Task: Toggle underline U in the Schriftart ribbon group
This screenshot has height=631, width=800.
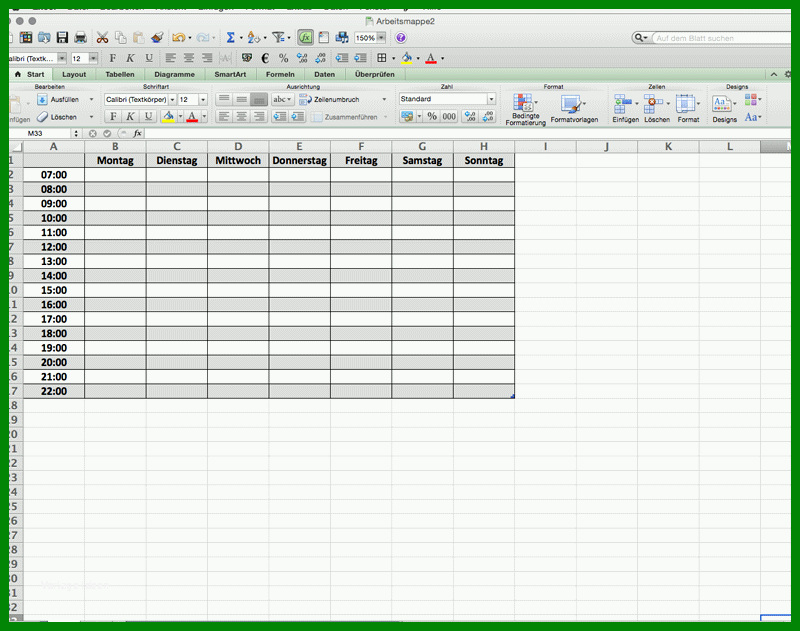Action: [148, 117]
